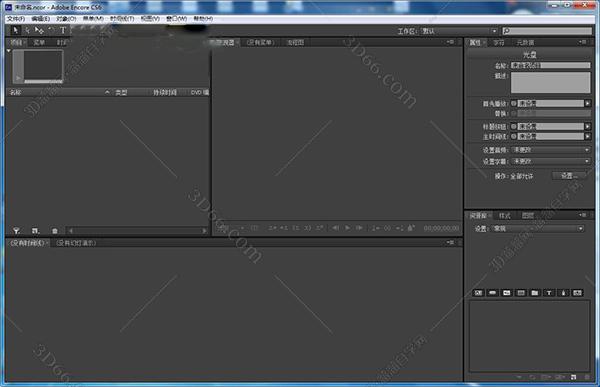Image resolution: width=600 pixels, height=387 pixels.
Task: Click the 设置... button beside 操作
Action: [569, 176]
